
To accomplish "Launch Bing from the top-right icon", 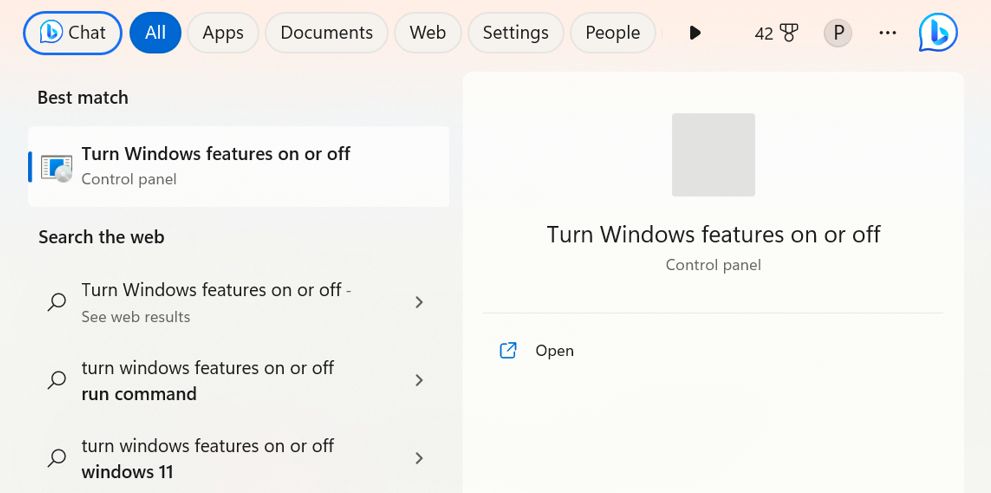I will pyautogui.click(x=938, y=32).
